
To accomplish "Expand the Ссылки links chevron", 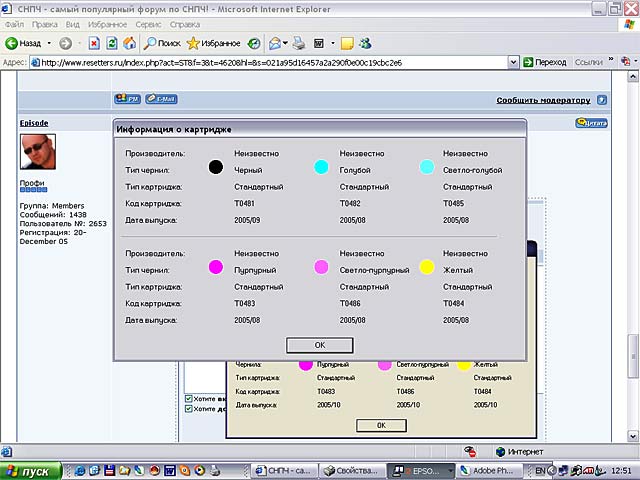I will (x=611, y=60).
